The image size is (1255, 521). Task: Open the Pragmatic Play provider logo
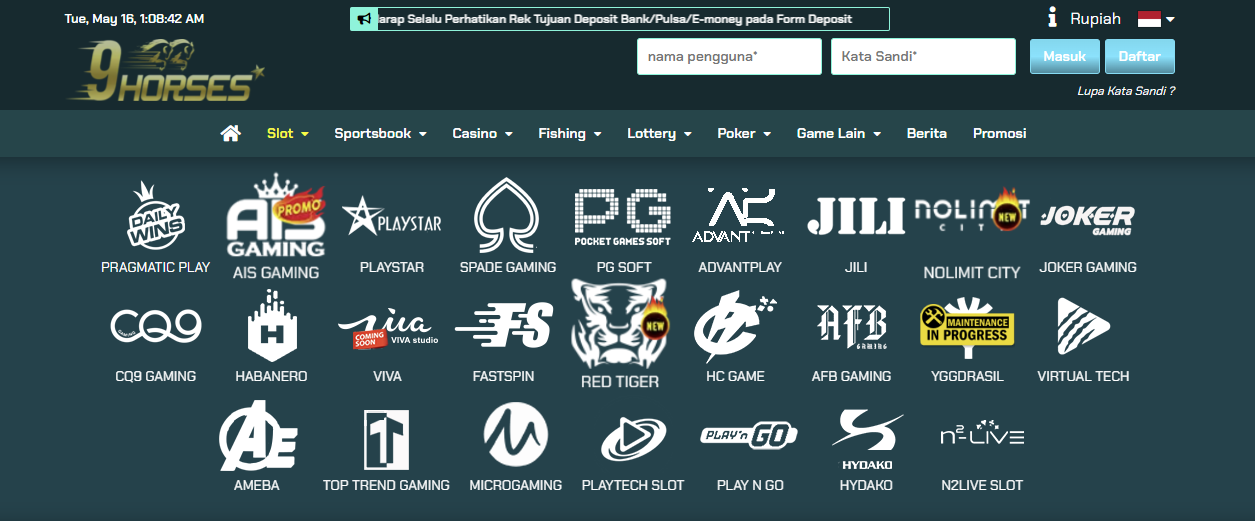pos(156,217)
